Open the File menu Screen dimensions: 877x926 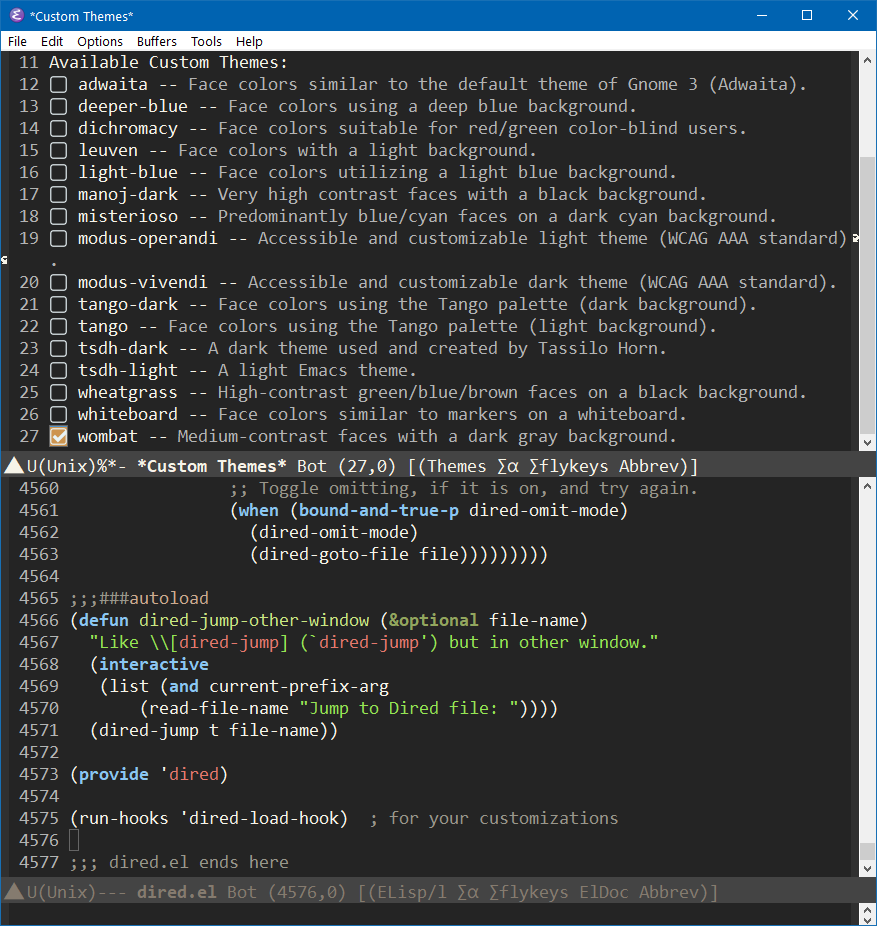point(17,41)
